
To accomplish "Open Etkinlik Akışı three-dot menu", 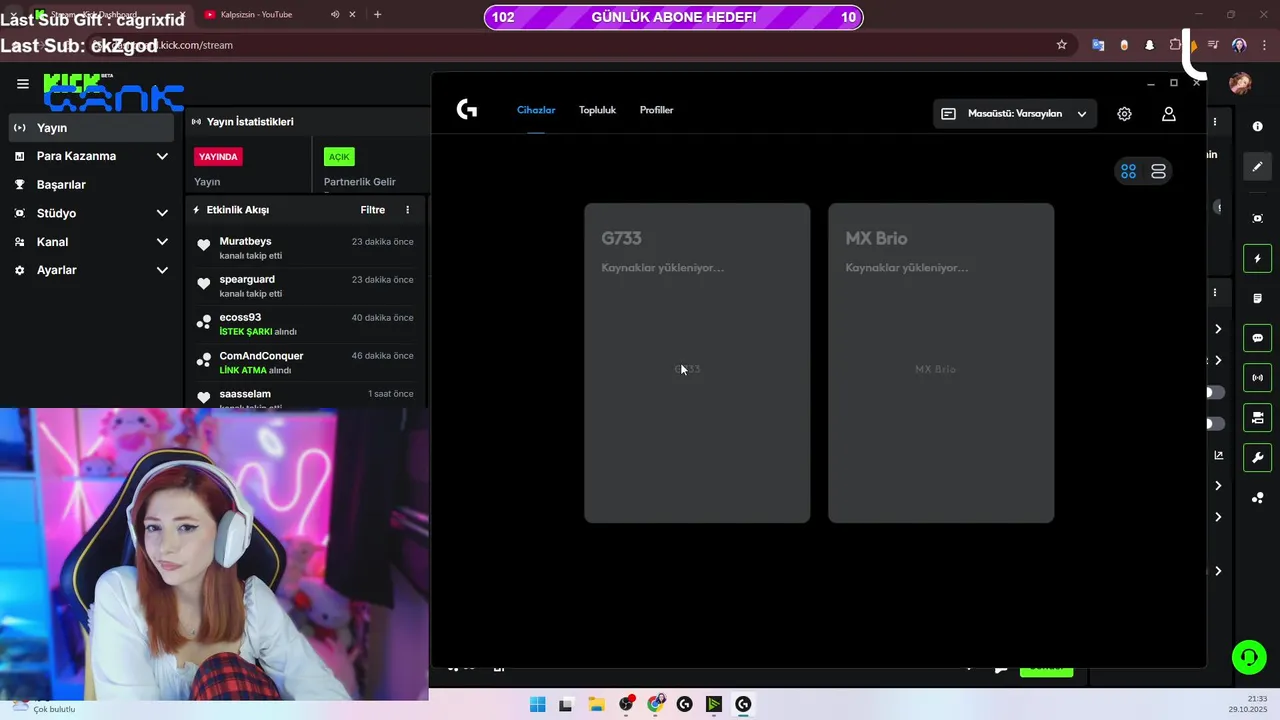I will pyautogui.click(x=407, y=210).
